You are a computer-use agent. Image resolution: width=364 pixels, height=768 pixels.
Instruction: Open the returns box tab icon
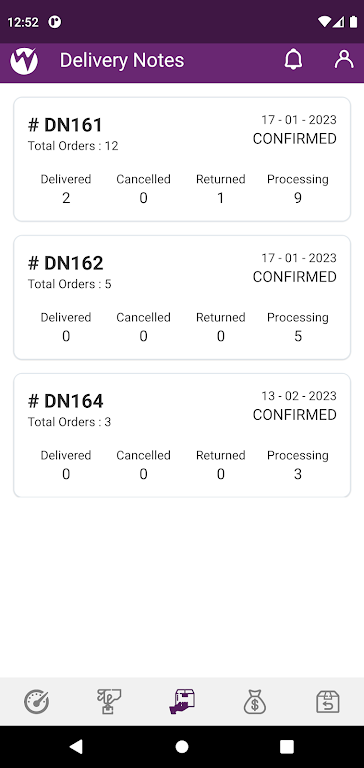[328, 701]
